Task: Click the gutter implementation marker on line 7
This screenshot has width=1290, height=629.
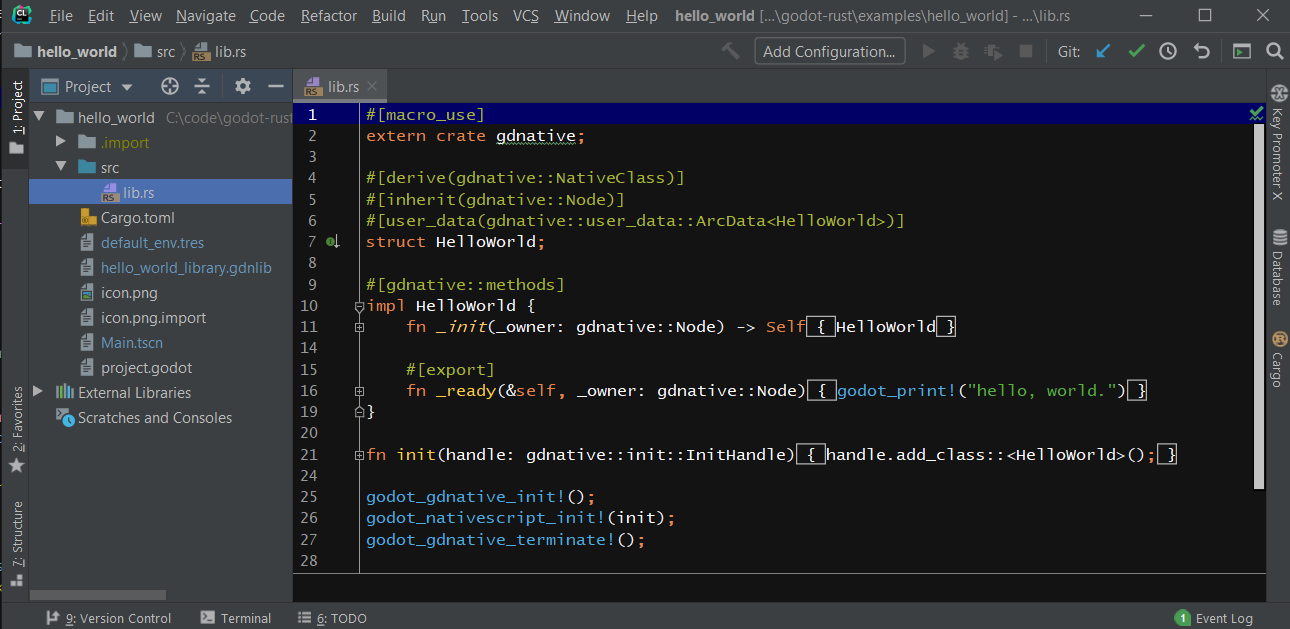Action: (333, 242)
